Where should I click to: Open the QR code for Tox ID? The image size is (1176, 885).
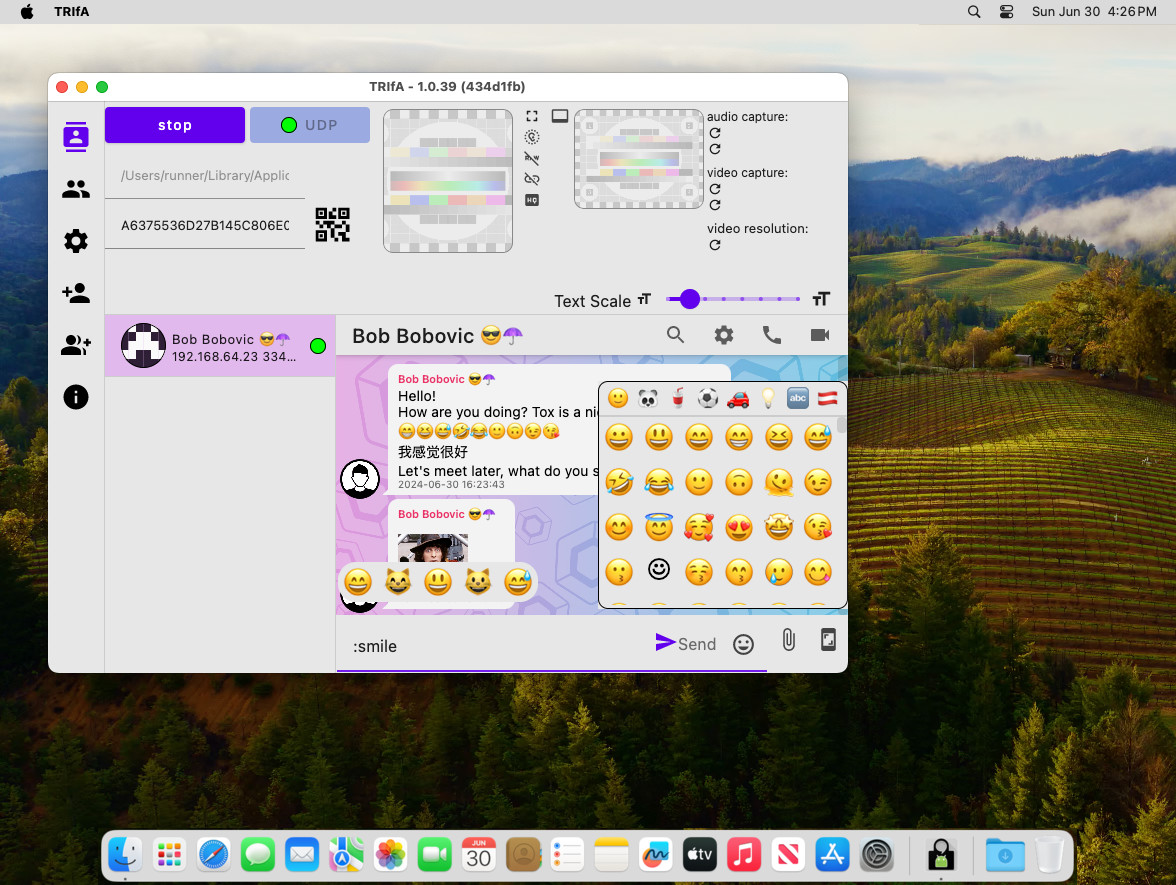coord(332,224)
